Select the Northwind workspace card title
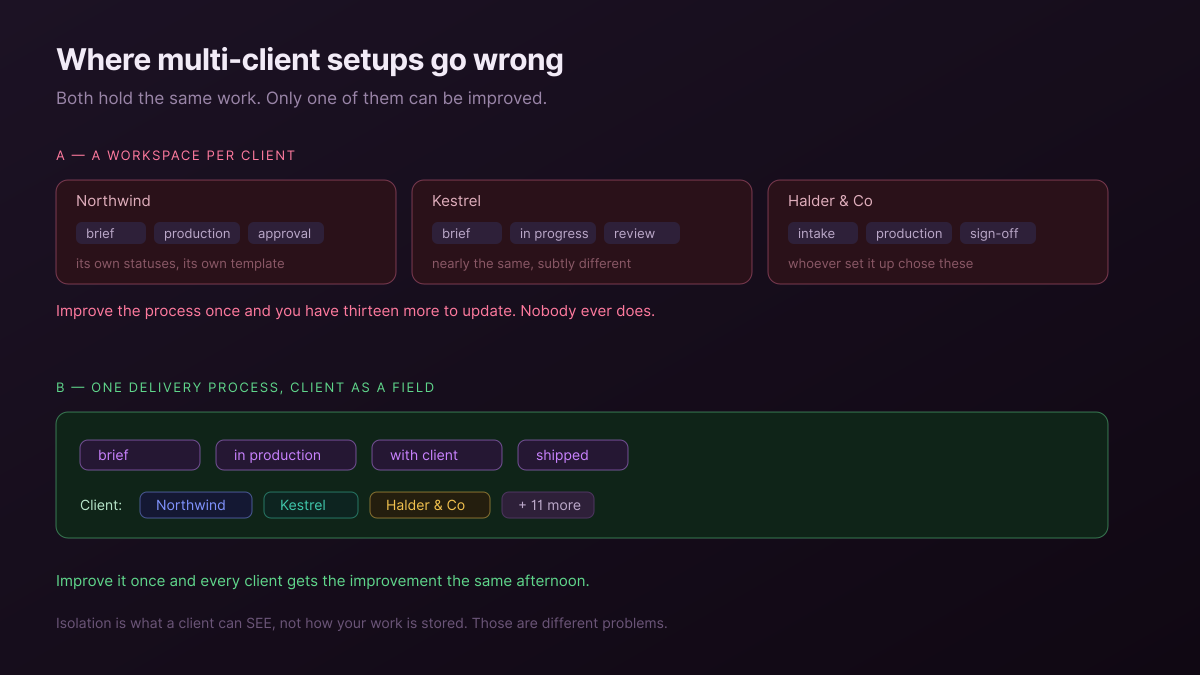The width and height of the screenshot is (1200, 675). [113, 201]
